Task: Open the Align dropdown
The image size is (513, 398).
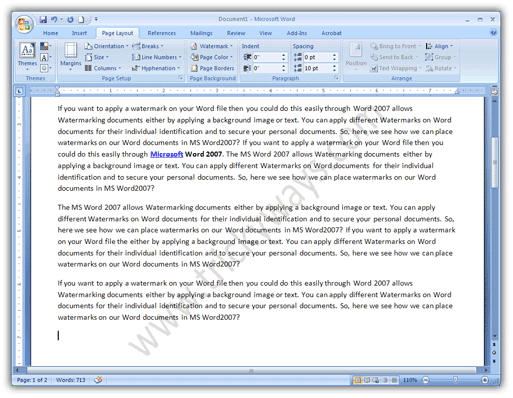Action: (x=439, y=46)
